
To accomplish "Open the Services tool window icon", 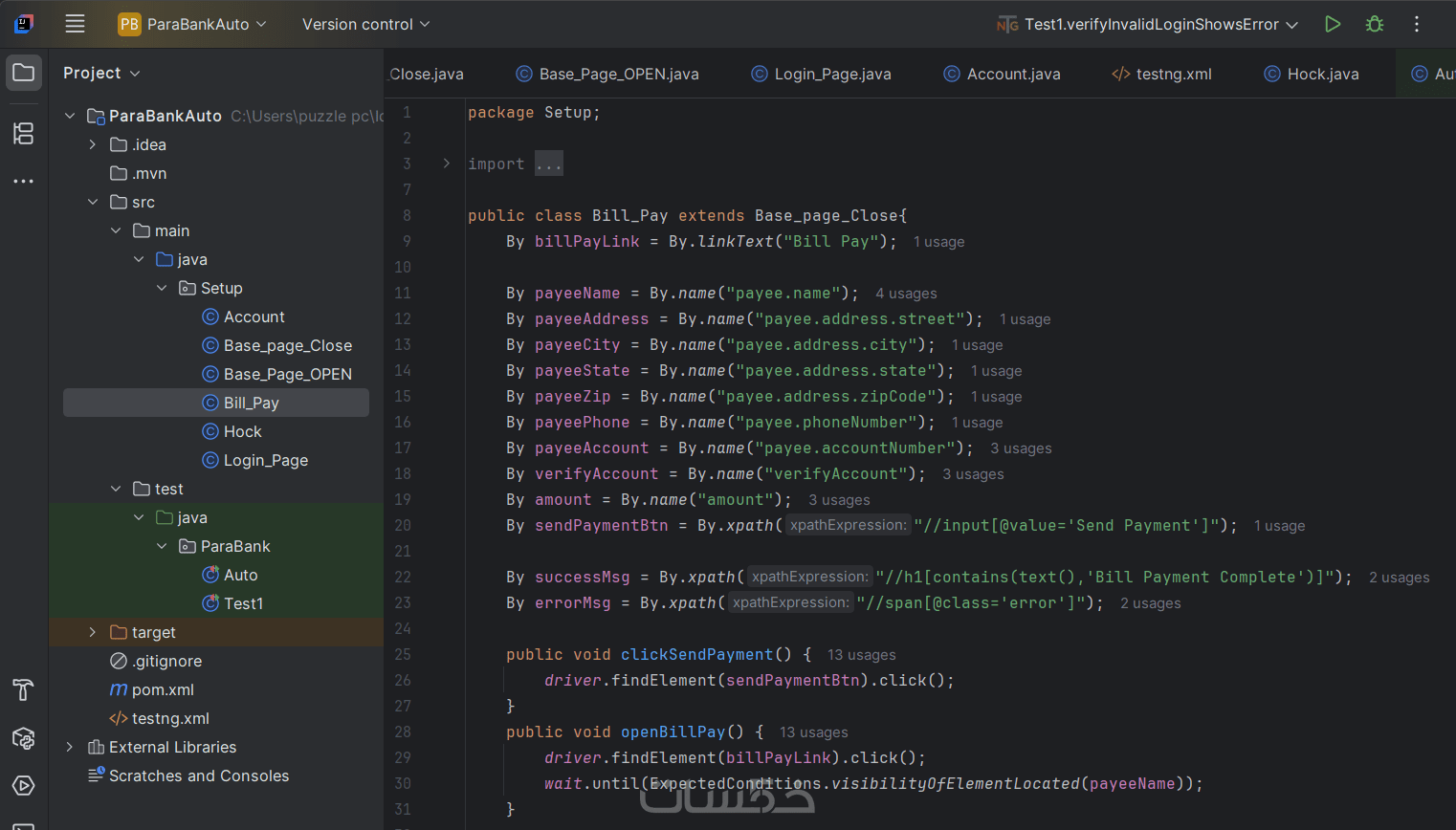I will [23, 785].
